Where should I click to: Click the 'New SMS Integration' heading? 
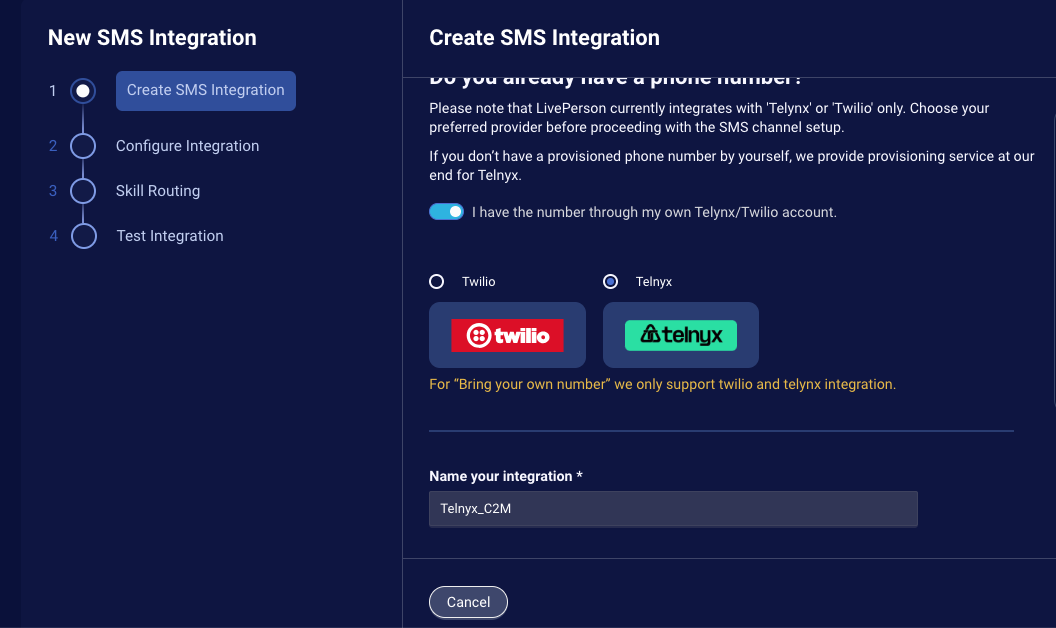click(x=152, y=38)
